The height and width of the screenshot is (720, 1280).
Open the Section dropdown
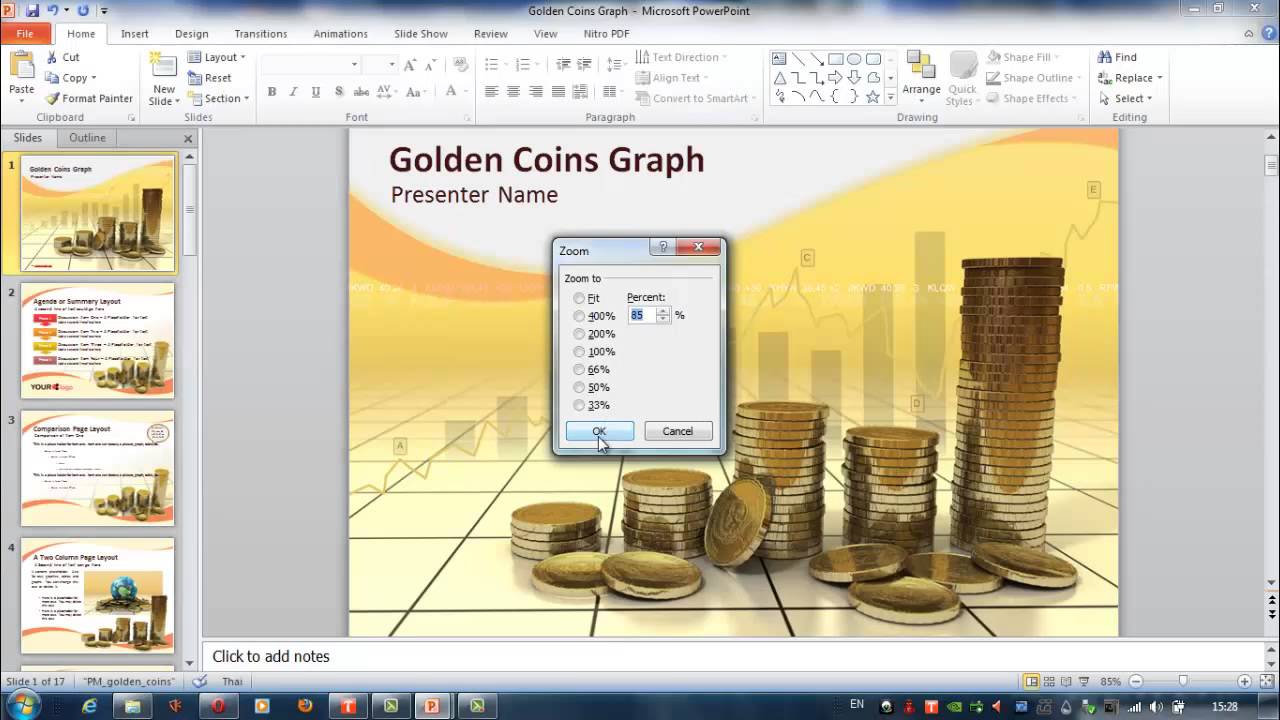pos(218,98)
